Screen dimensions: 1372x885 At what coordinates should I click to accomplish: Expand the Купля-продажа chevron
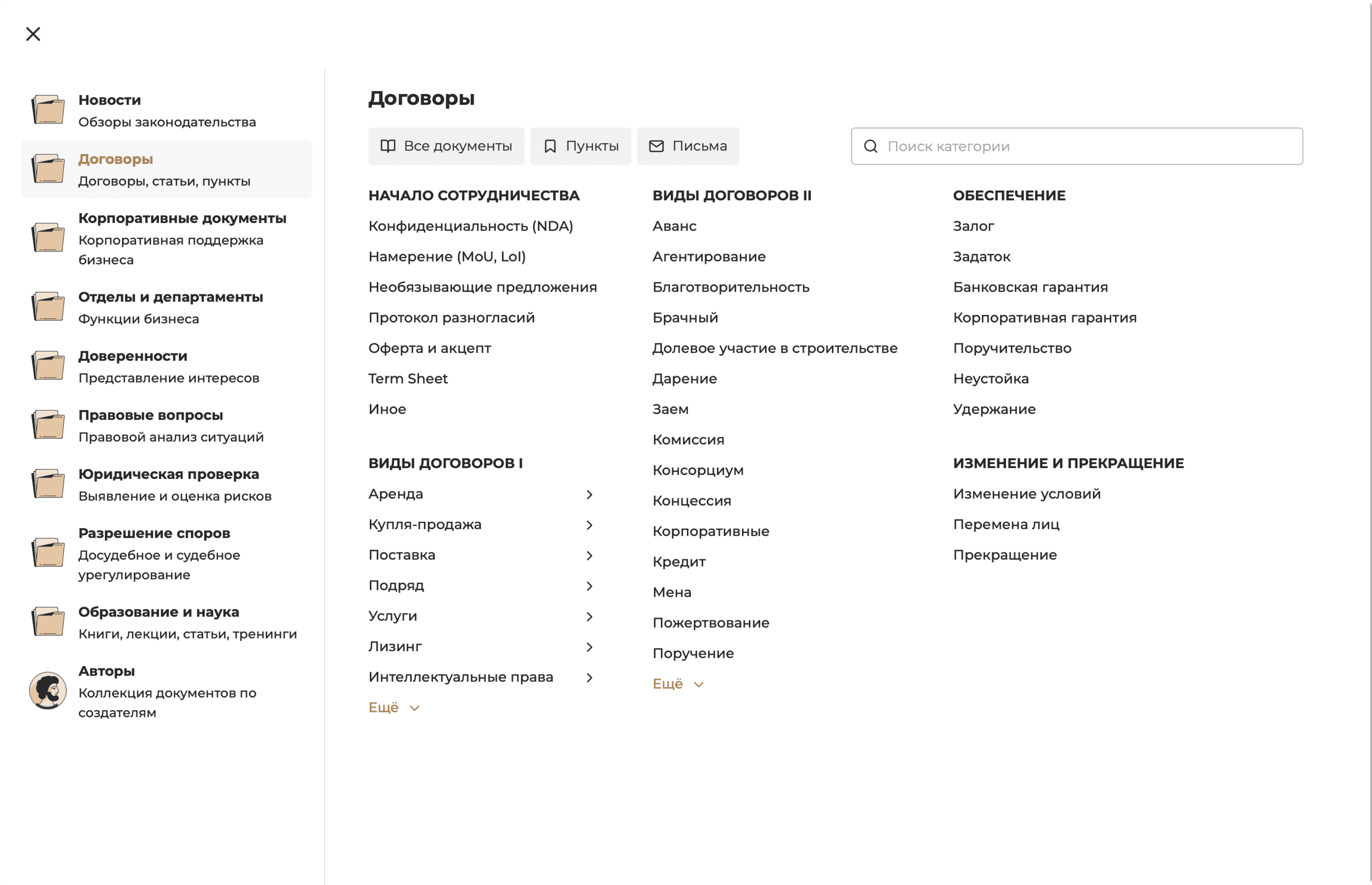pyautogui.click(x=589, y=525)
